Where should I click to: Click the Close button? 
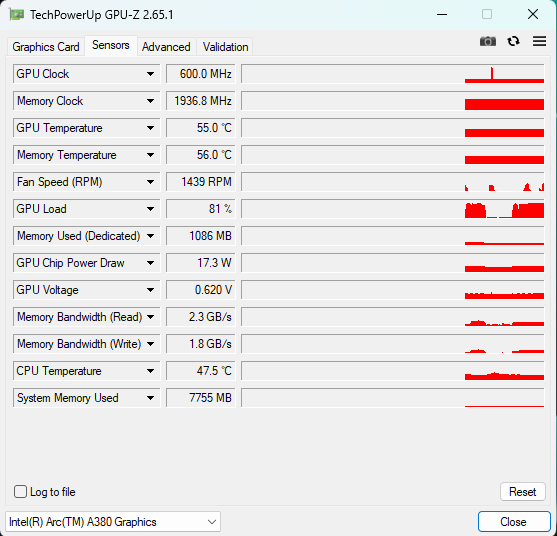pyautogui.click(x=514, y=522)
